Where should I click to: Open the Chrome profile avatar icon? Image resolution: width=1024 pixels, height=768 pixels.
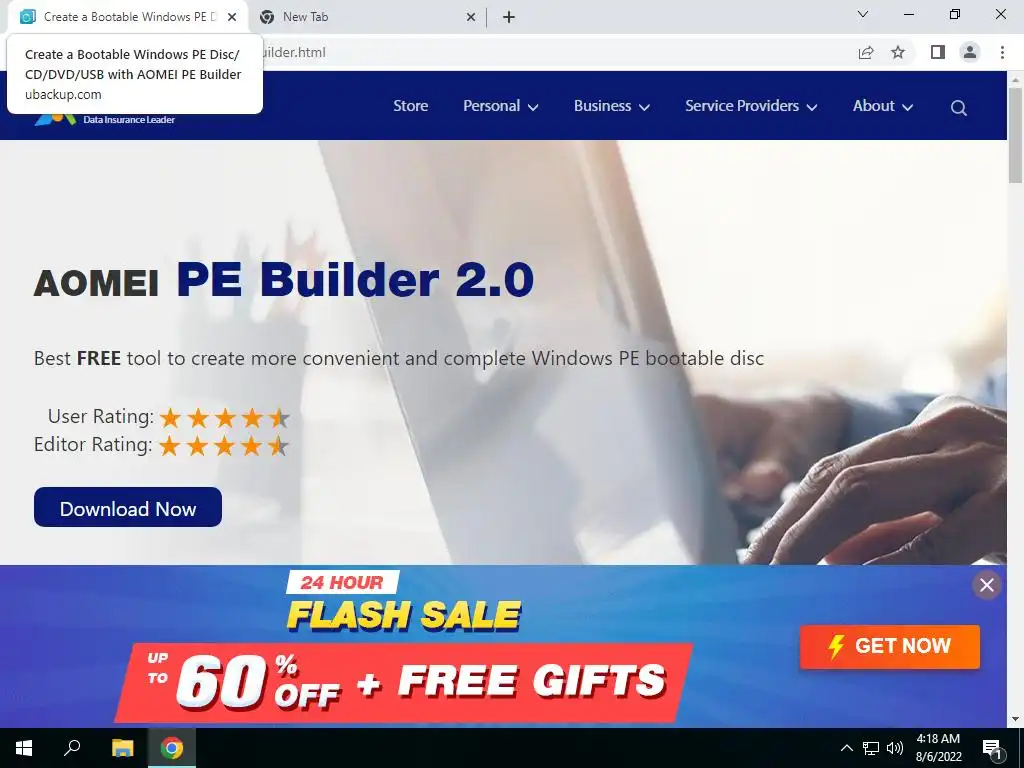(x=970, y=52)
